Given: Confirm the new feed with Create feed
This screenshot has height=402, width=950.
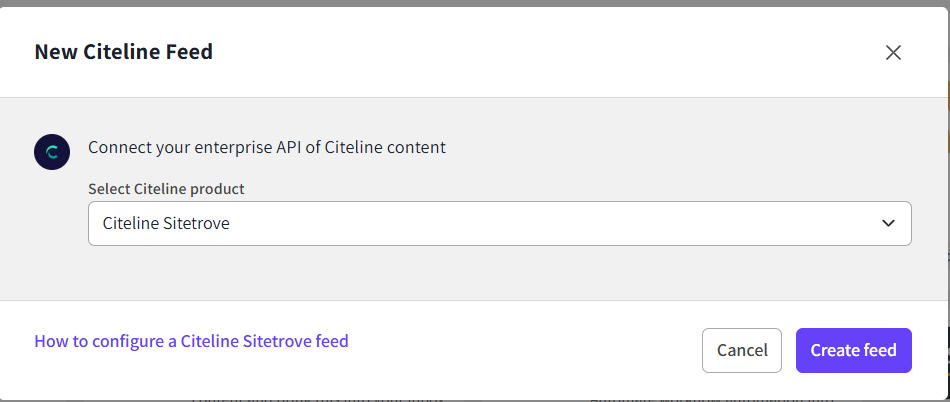Looking at the screenshot, I should pyautogui.click(x=853, y=350).
